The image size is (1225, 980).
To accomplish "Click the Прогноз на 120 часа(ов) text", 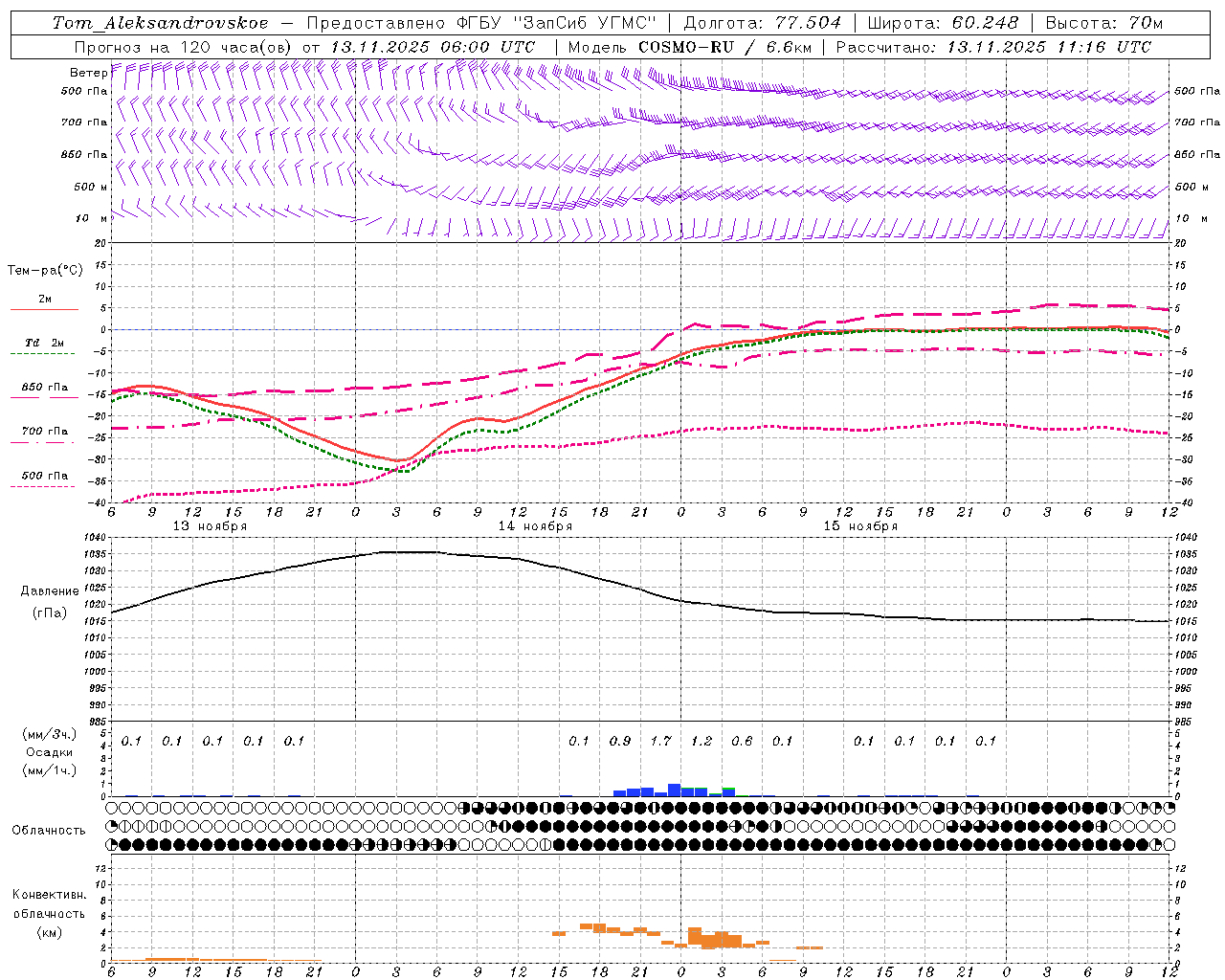I will (184, 47).
